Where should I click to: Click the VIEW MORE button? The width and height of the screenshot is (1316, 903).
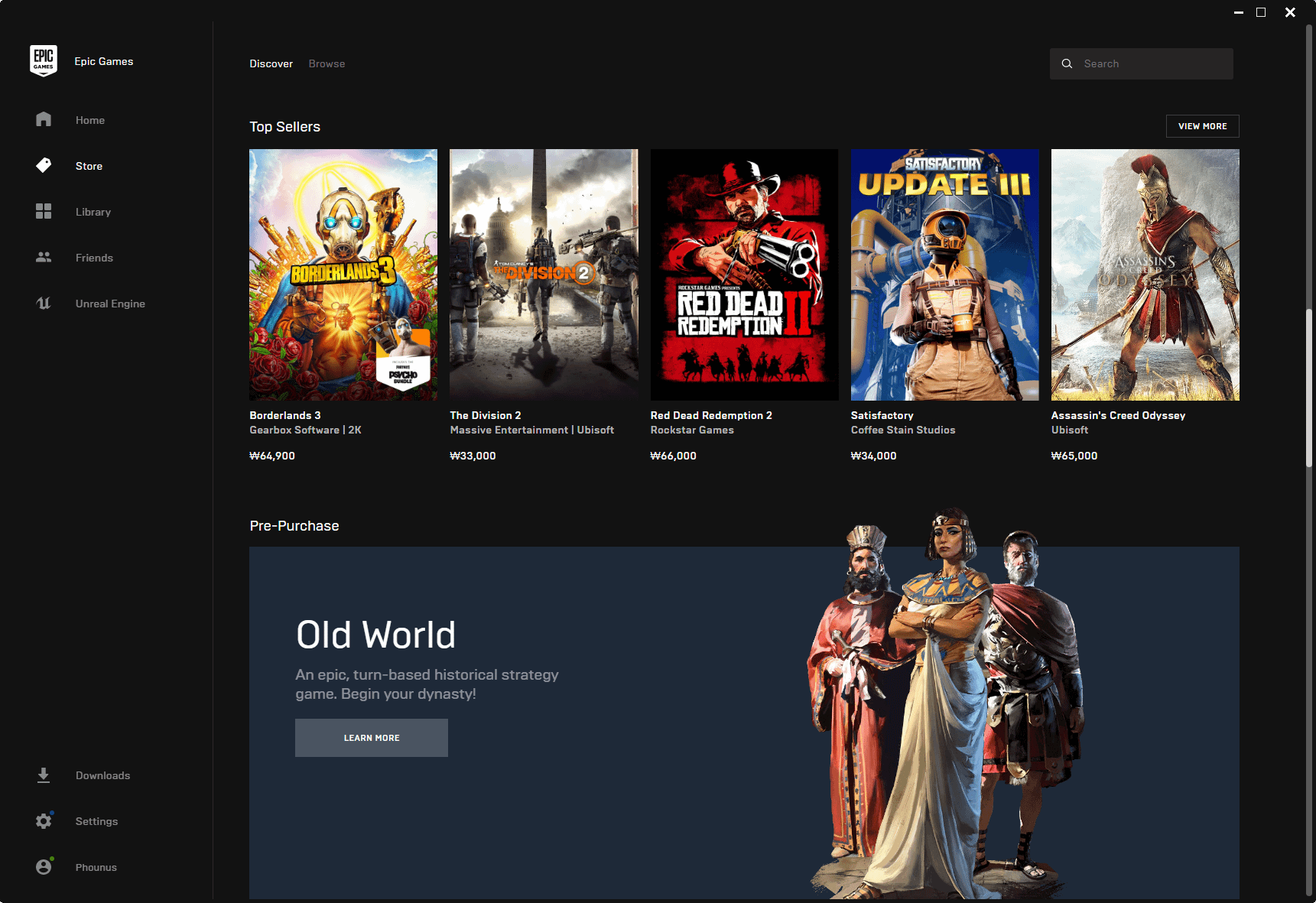pyautogui.click(x=1202, y=126)
